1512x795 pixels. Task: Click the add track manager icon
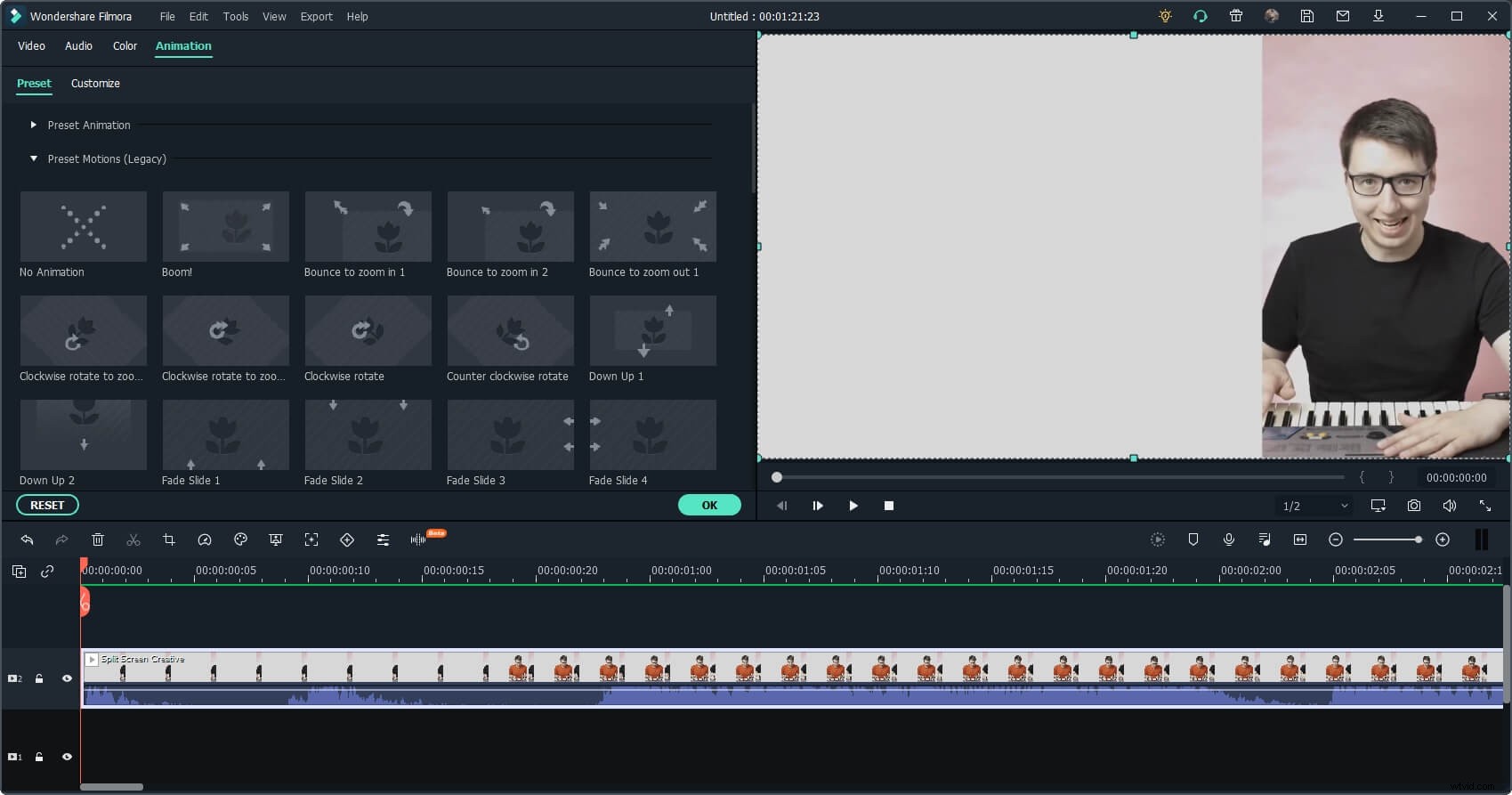19,572
